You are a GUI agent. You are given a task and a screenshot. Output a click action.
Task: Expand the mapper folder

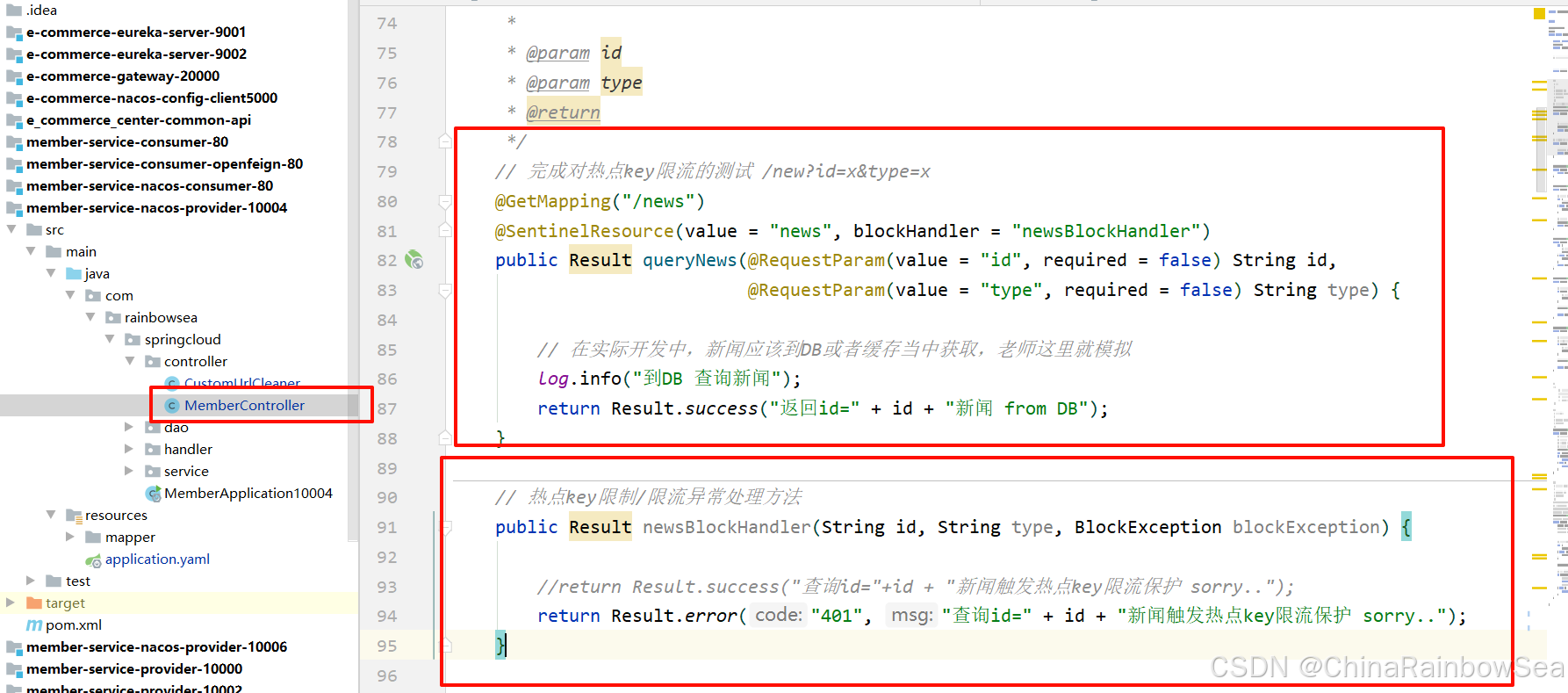70,537
